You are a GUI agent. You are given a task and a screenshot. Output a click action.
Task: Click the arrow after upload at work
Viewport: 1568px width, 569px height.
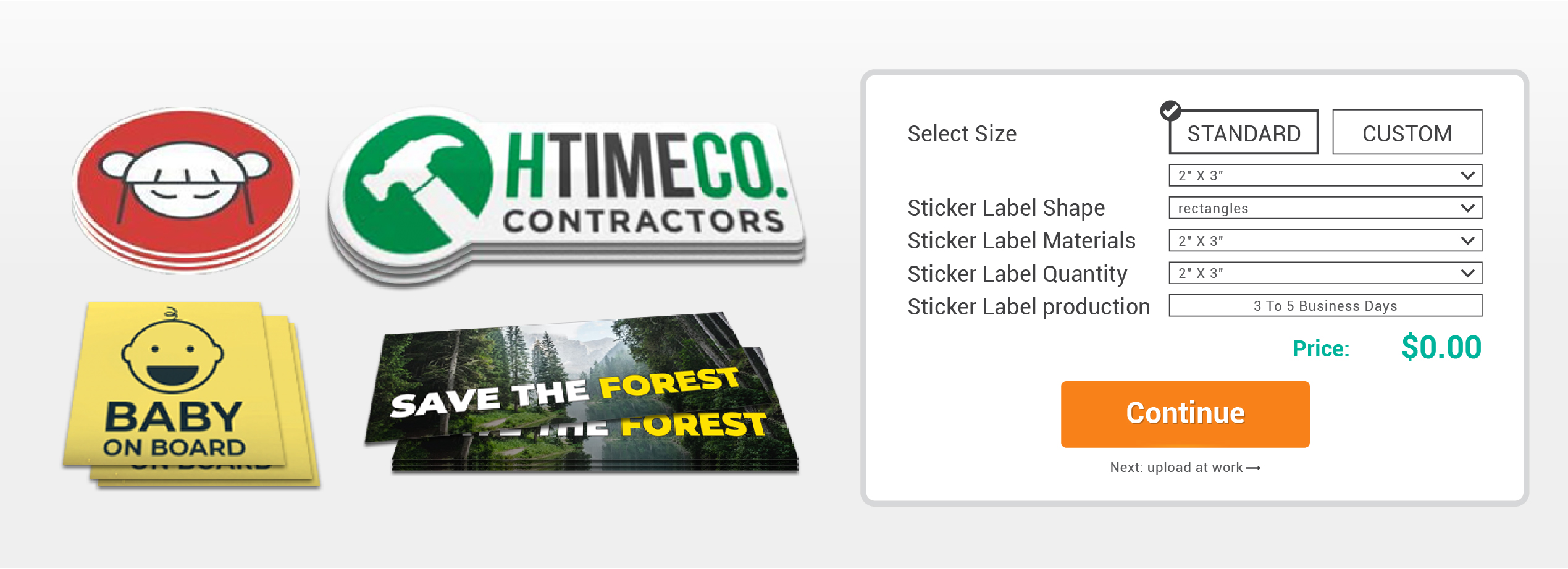1253,468
